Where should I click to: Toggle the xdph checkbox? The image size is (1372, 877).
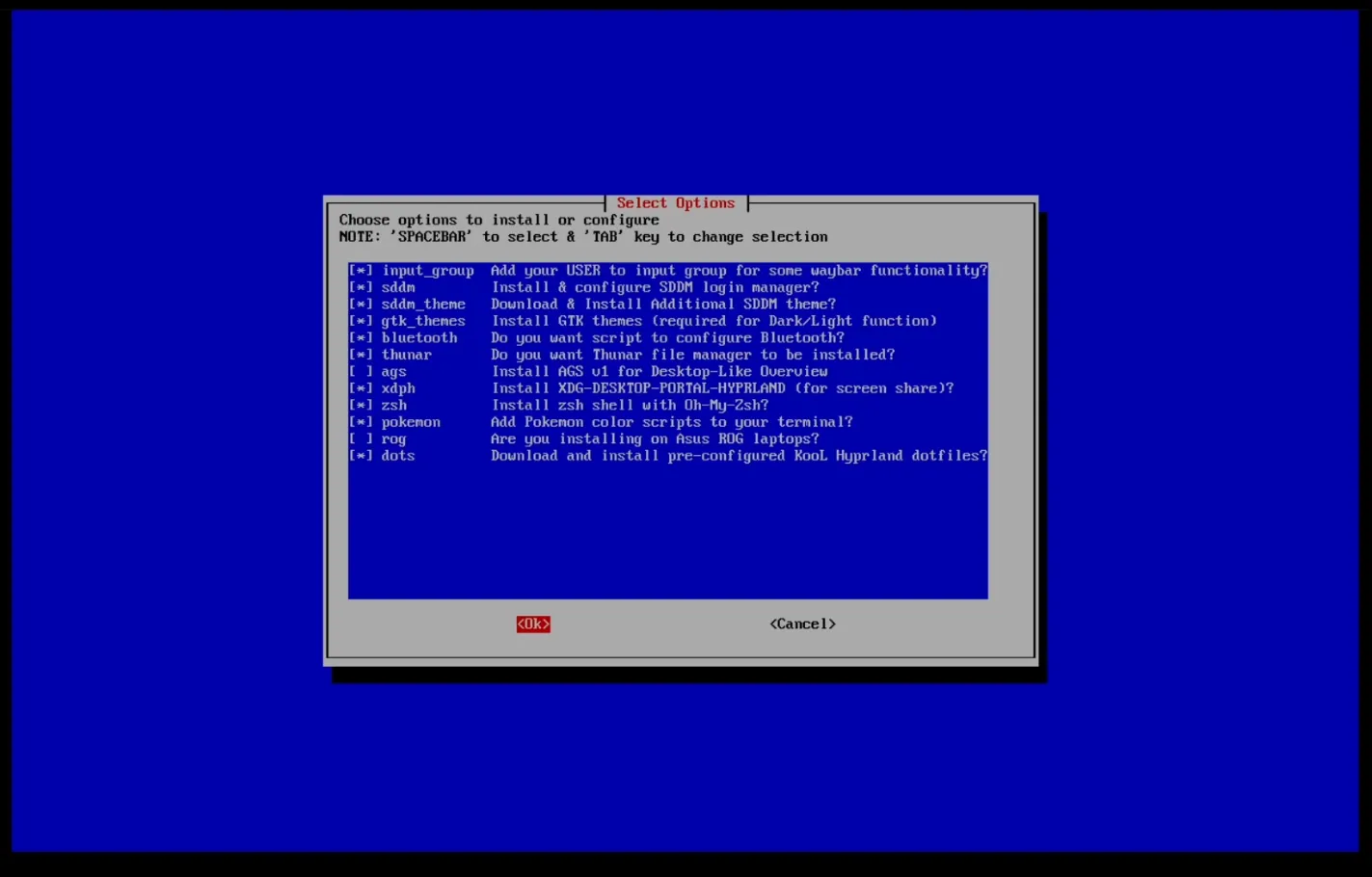coord(361,388)
